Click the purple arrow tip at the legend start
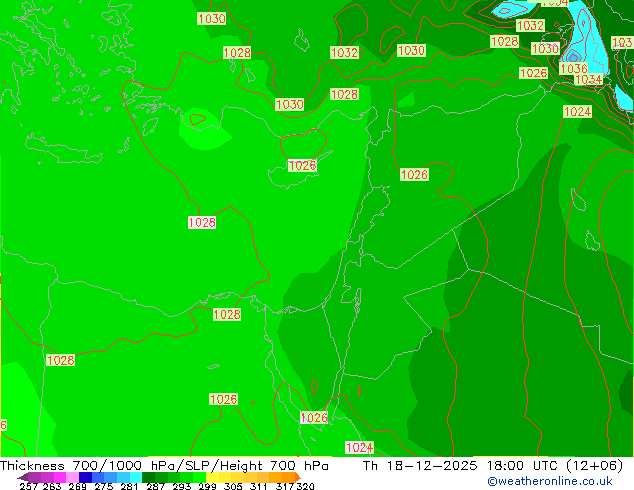The height and width of the screenshot is (490, 634). point(23,477)
